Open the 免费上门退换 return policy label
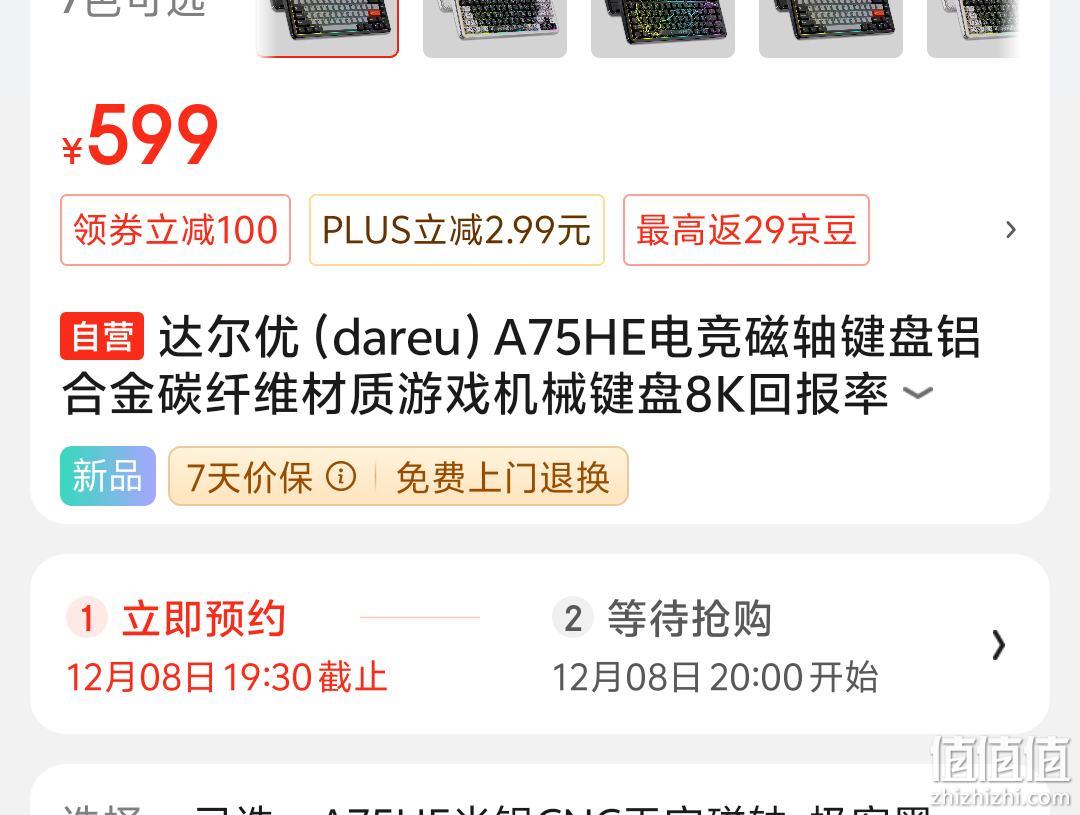 point(503,477)
